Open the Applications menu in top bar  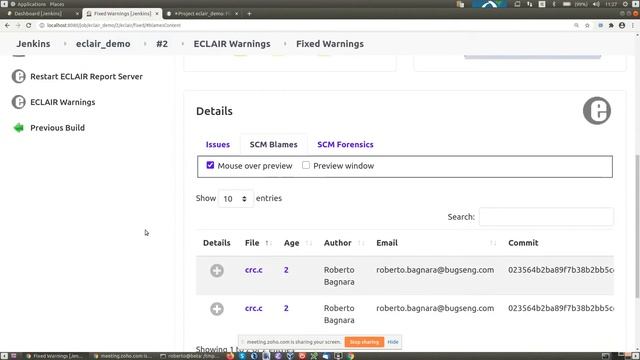[31, 4]
